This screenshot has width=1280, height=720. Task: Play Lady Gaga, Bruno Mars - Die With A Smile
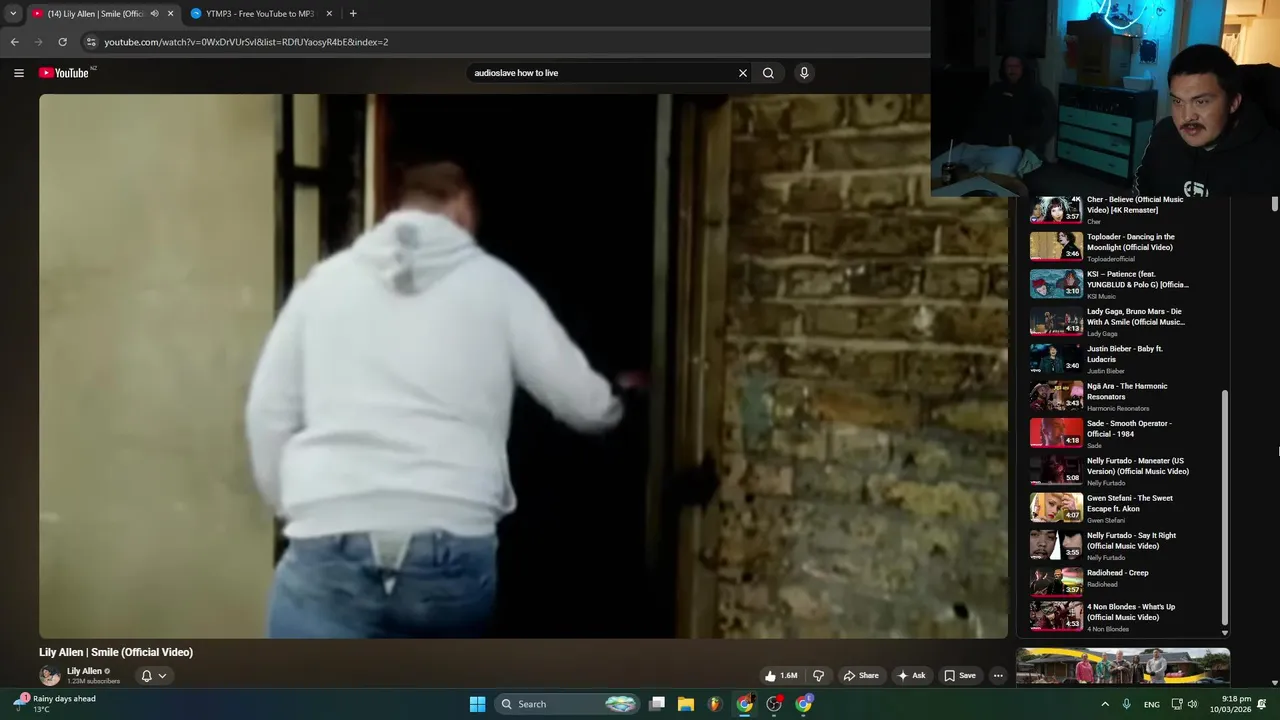pos(1111,321)
